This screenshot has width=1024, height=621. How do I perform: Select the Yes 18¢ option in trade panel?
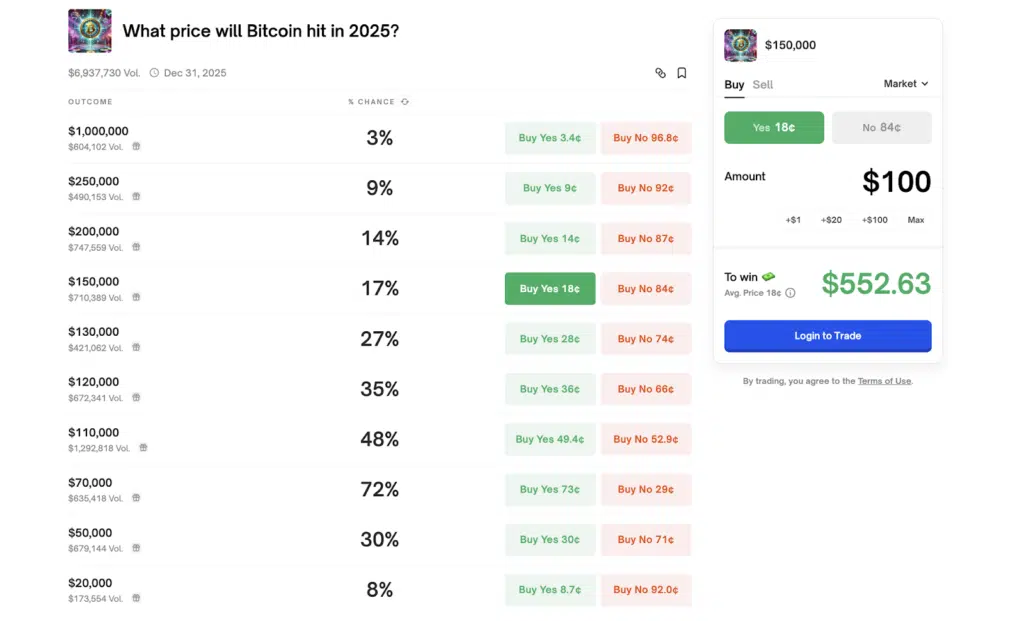pyautogui.click(x=774, y=128)
